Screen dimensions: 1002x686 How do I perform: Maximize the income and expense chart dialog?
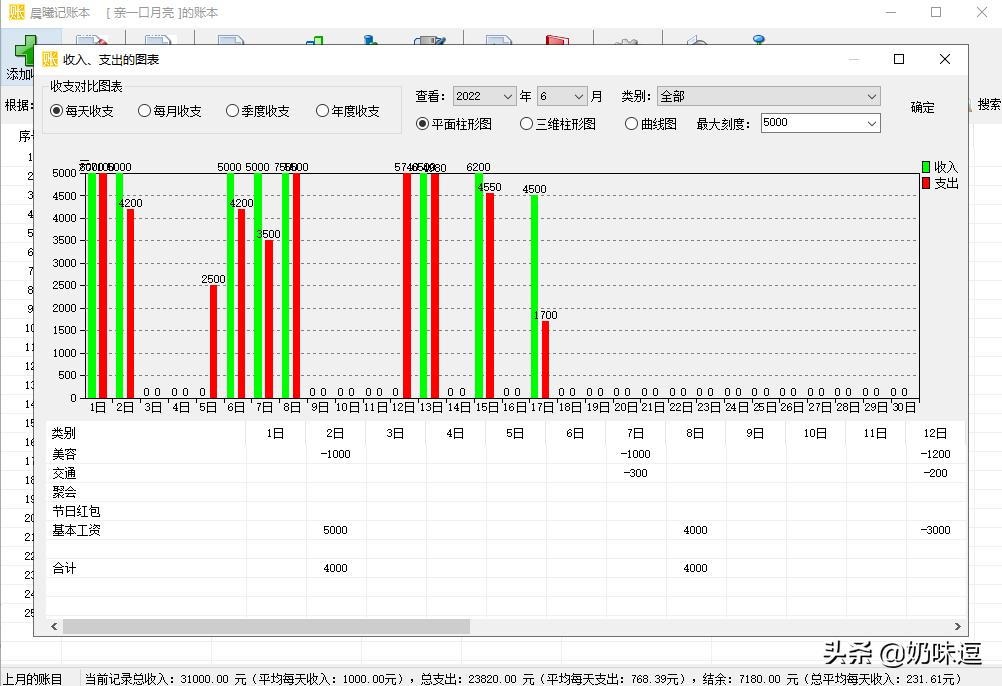tap(898, 59)
